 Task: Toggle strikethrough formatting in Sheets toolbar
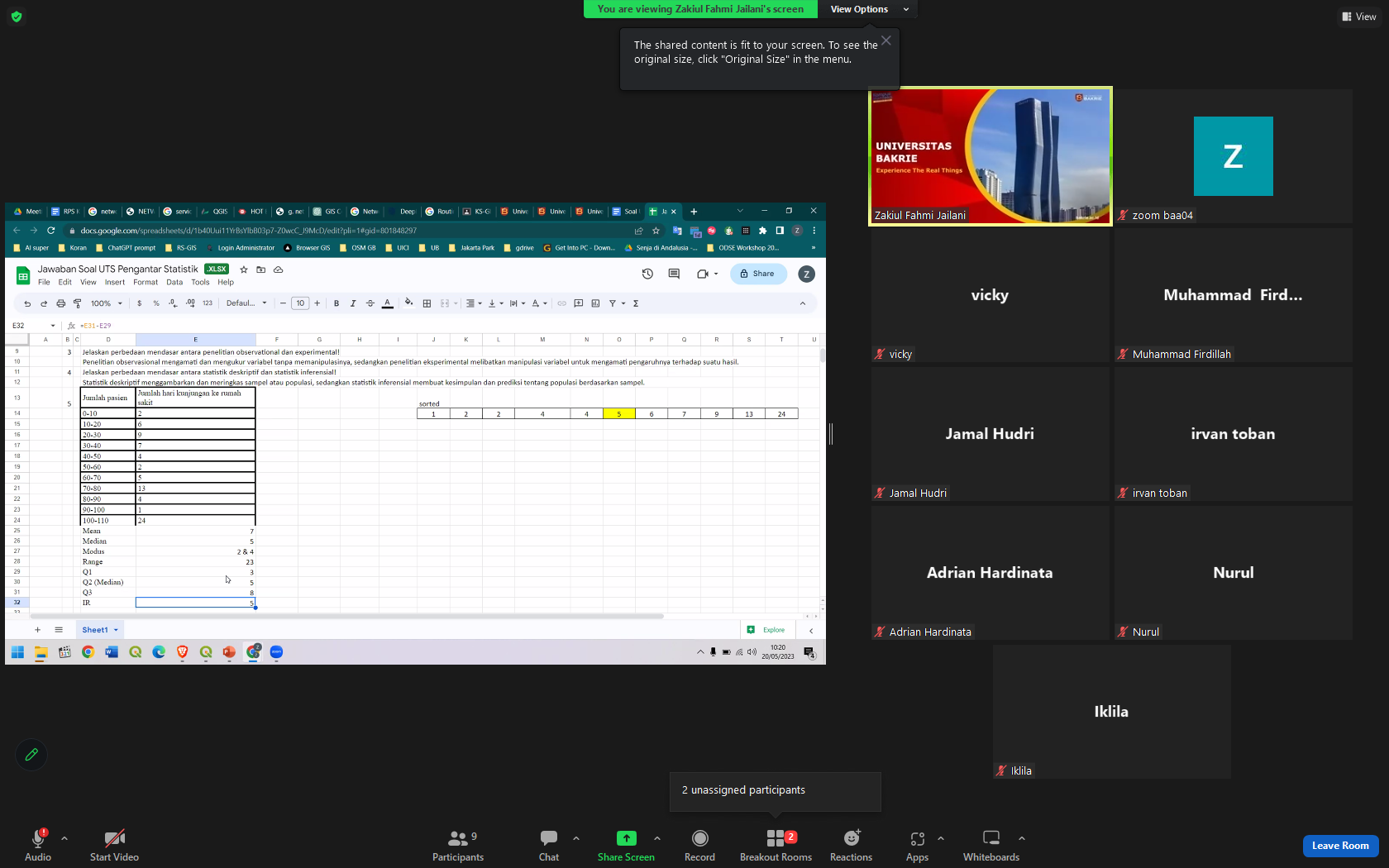tap(370, 303)
